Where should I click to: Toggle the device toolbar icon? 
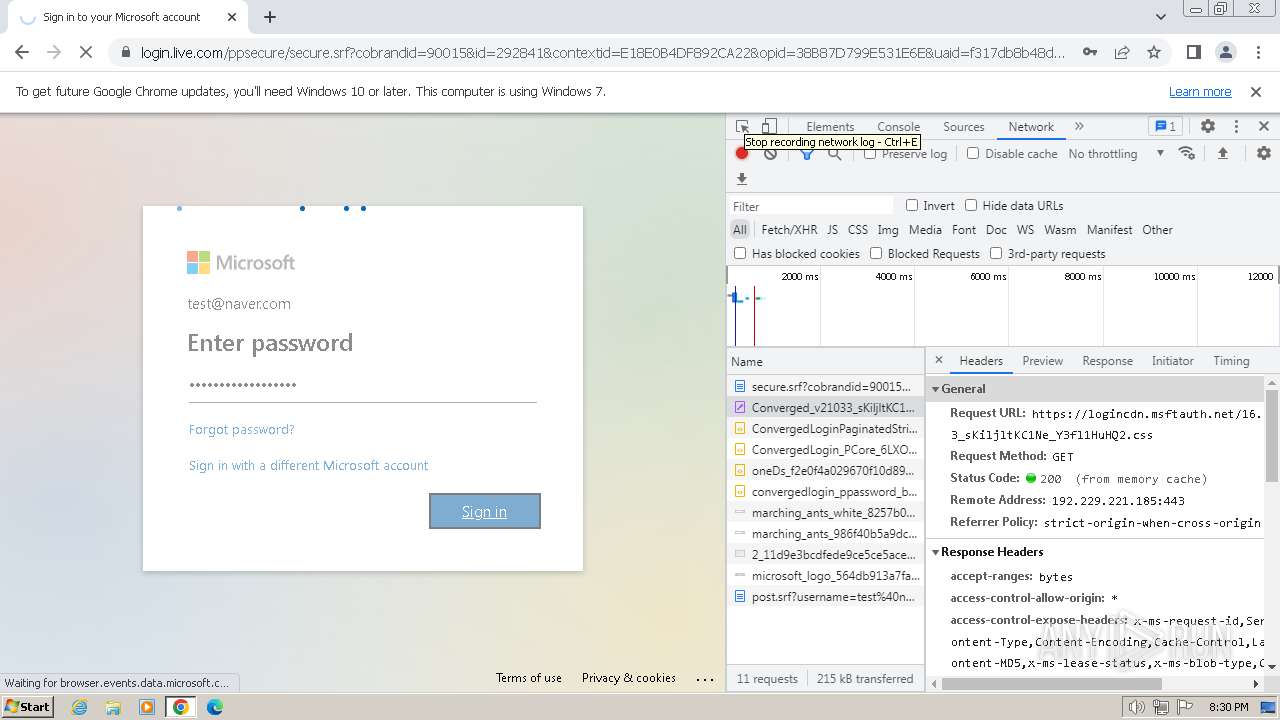769,127
